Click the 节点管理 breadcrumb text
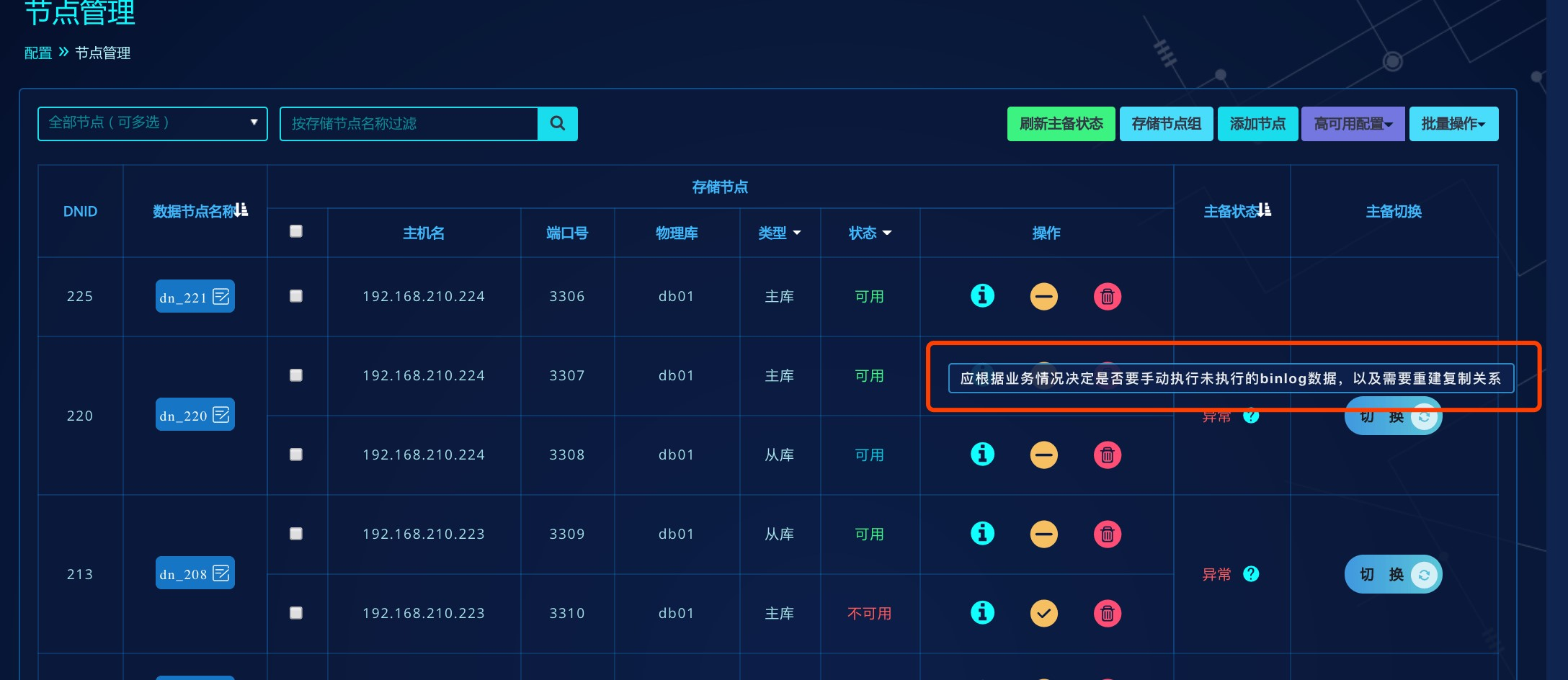Screen dimensions: 1568x680 [102, 53]
